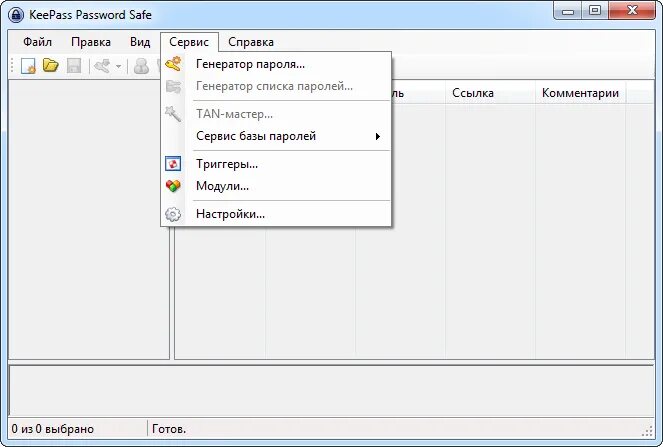Click the key icon beside Генератор пароля

(173, 64)
